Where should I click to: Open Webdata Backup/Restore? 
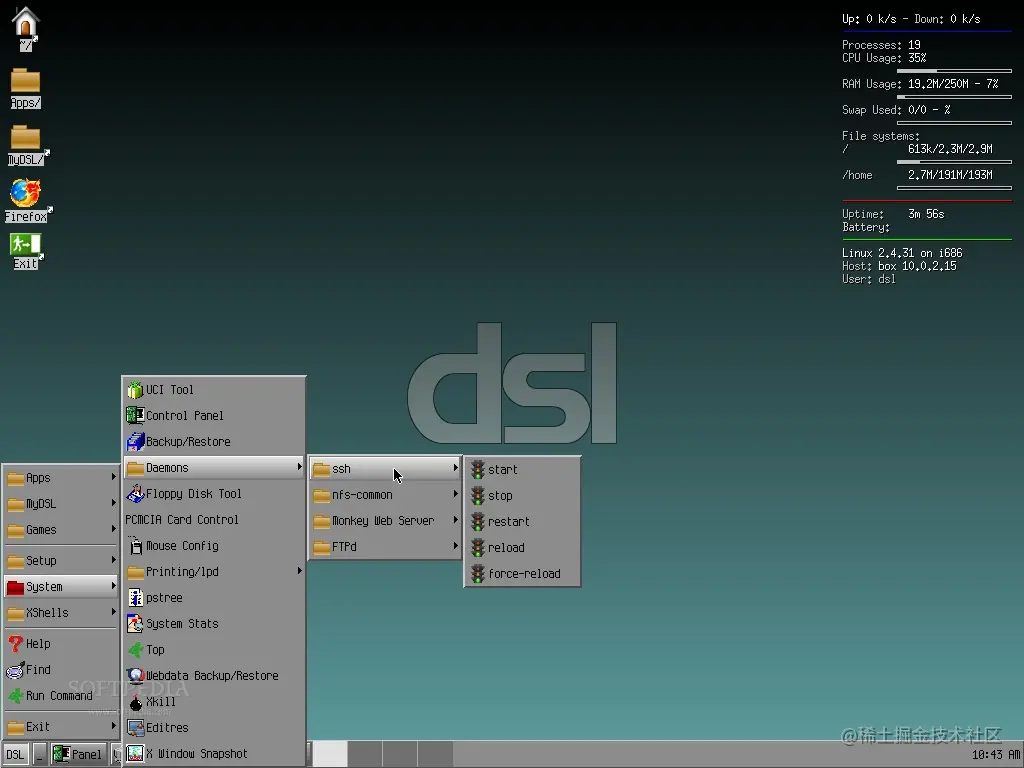tap(214, 676)
